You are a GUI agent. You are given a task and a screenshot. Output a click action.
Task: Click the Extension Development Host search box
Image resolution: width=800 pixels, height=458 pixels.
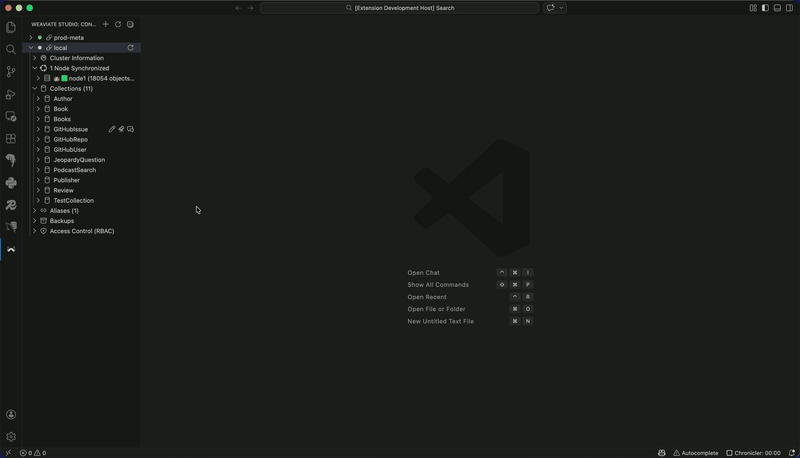(399, 8)
